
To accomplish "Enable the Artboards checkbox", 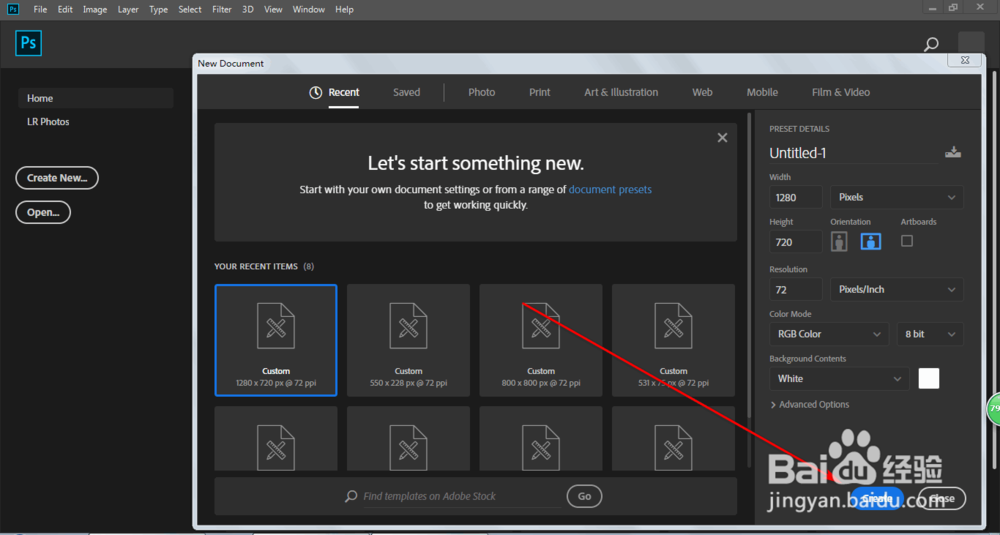I will click(907, 241).
